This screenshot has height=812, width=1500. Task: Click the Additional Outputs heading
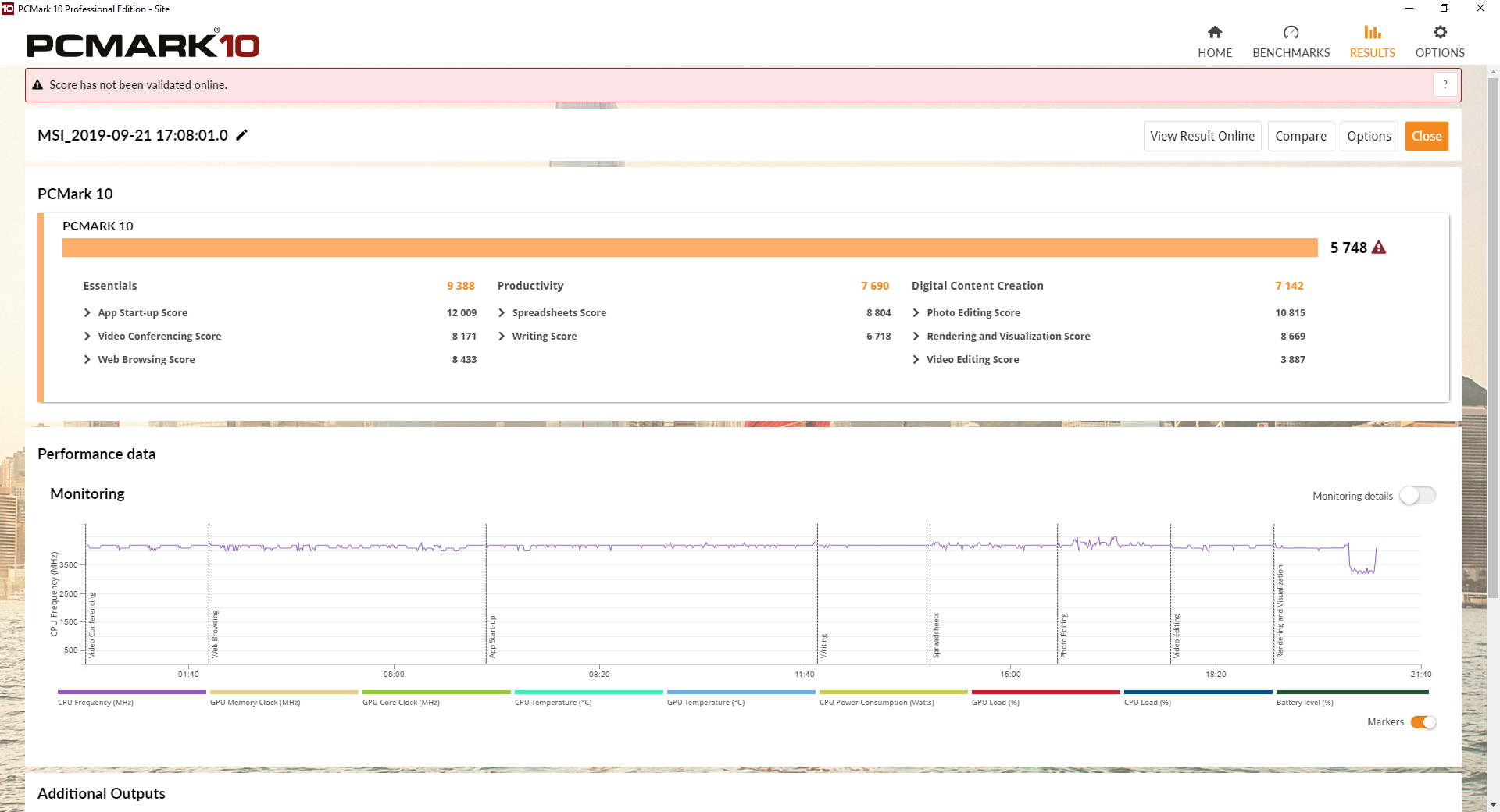pyautogui.click(x=102, y=793)
